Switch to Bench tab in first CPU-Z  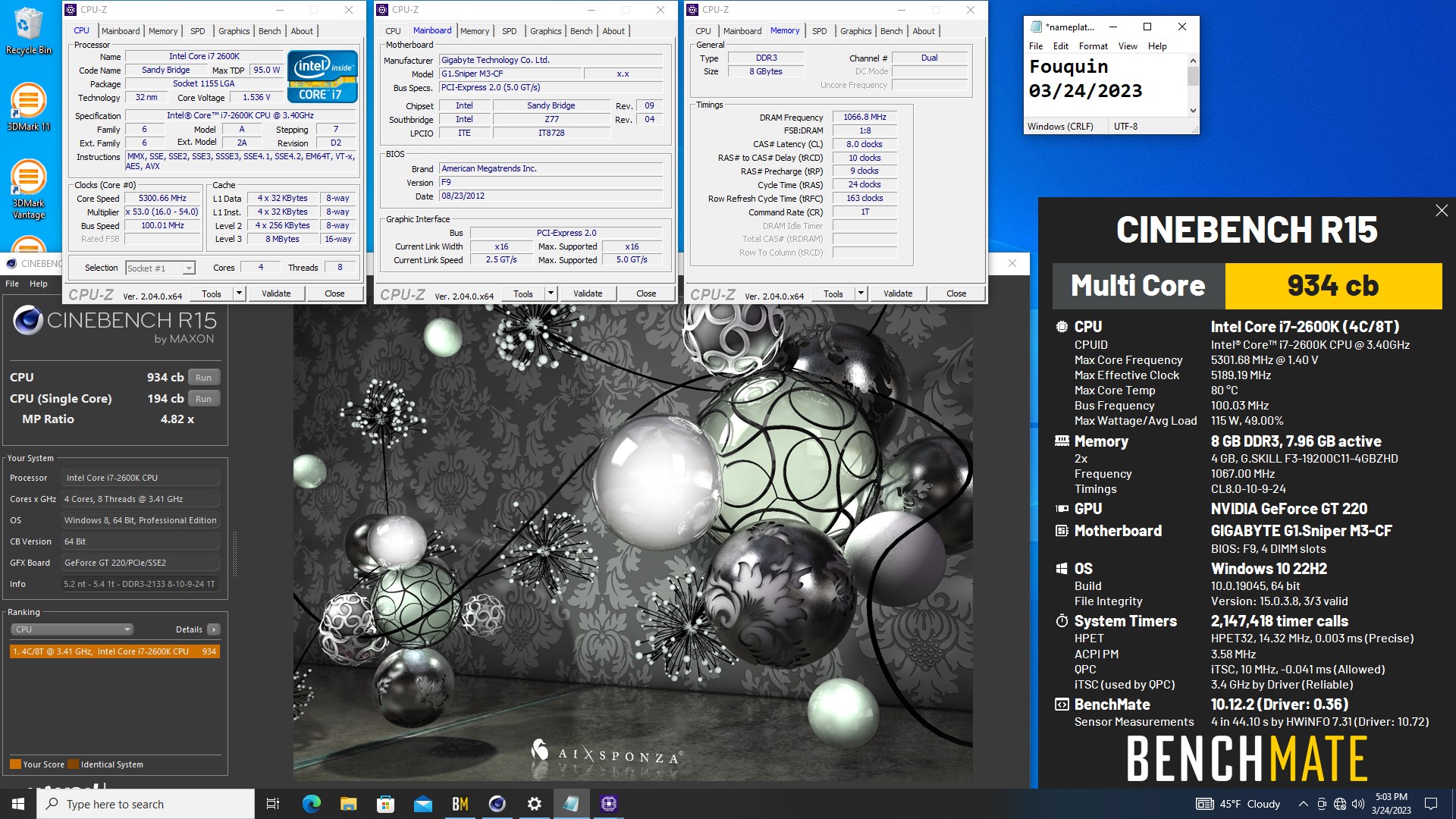269,31
